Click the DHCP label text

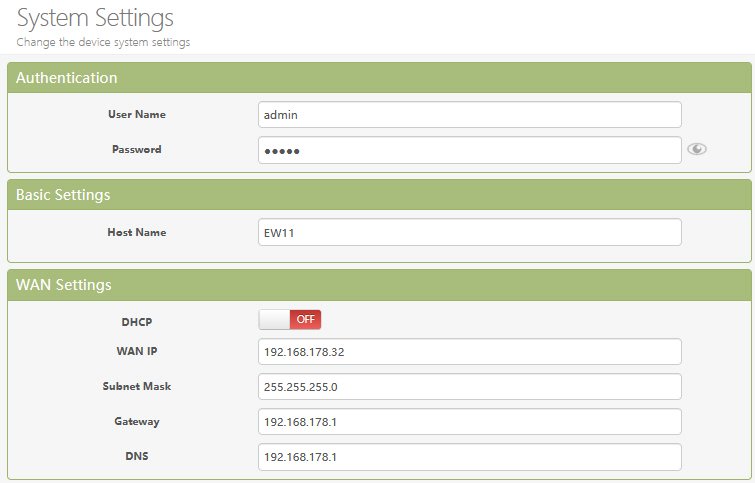(x=137, y=323)
